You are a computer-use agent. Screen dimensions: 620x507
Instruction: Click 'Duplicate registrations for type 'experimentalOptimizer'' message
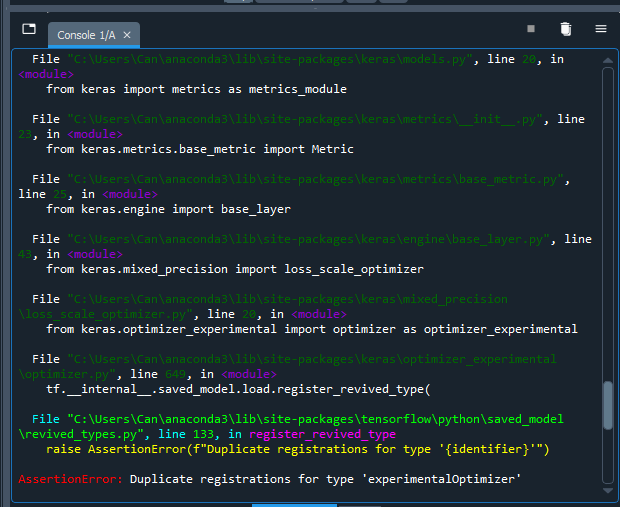point(325,479)
